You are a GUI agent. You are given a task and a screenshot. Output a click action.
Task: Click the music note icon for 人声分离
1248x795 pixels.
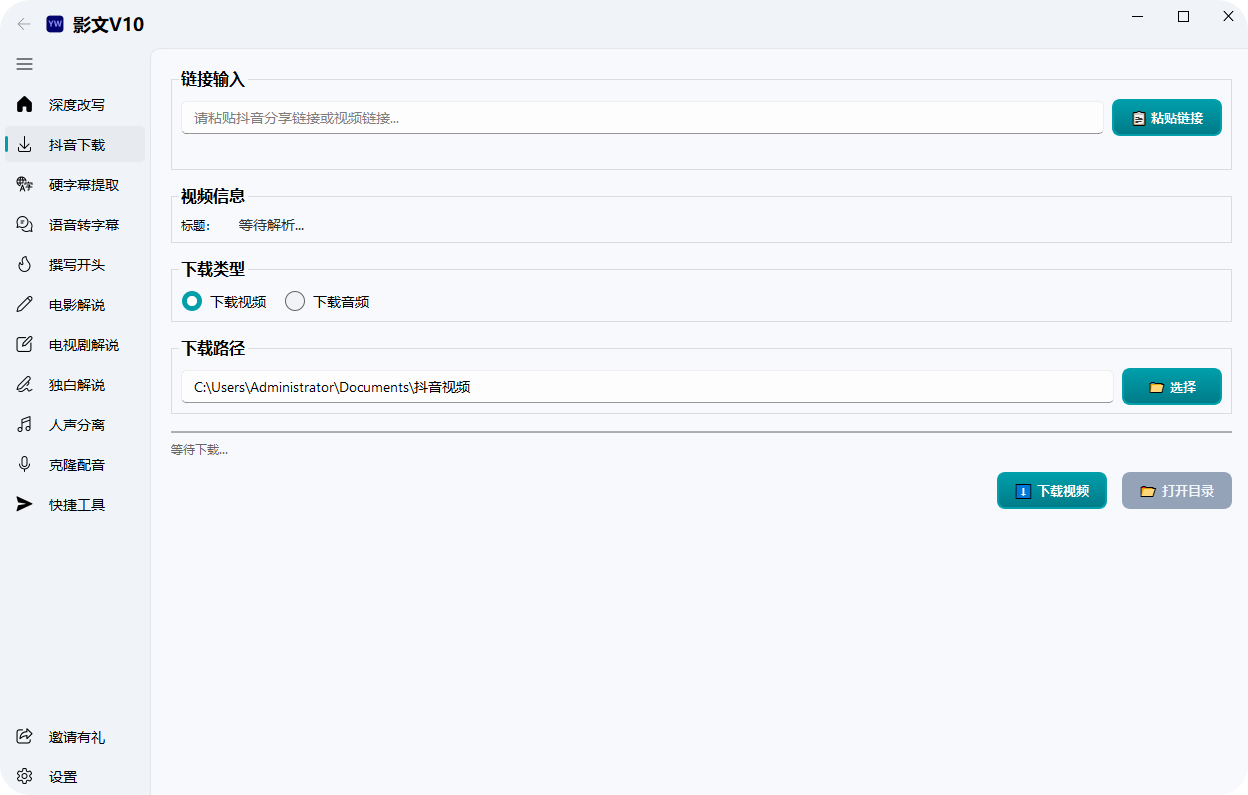25,425
